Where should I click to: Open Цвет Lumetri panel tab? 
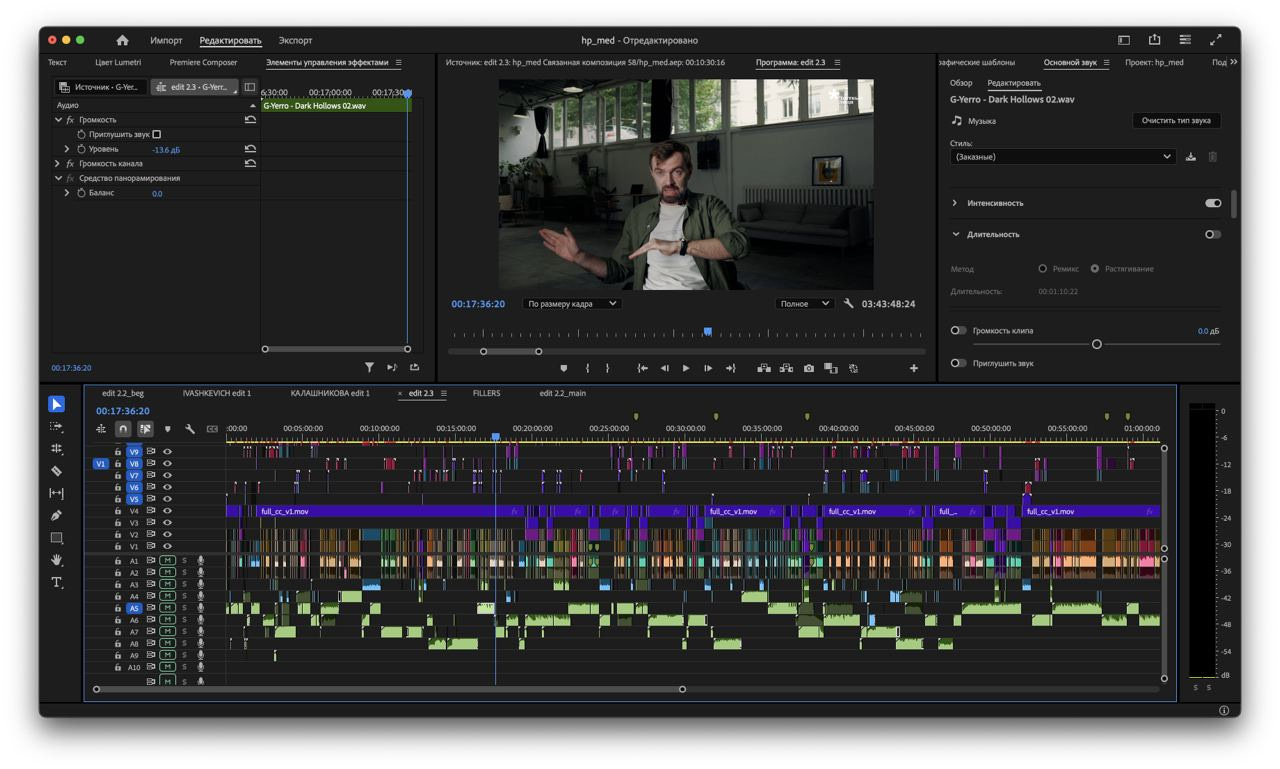tap(118, 62)
